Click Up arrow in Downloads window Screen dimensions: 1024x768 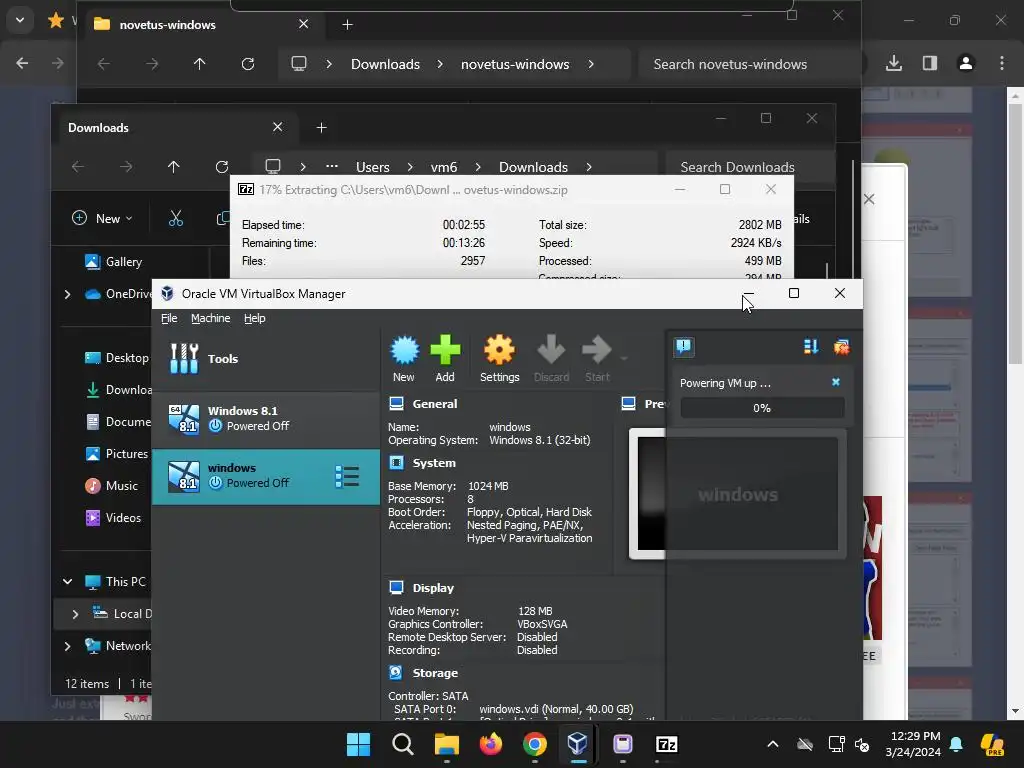[173, 167]
